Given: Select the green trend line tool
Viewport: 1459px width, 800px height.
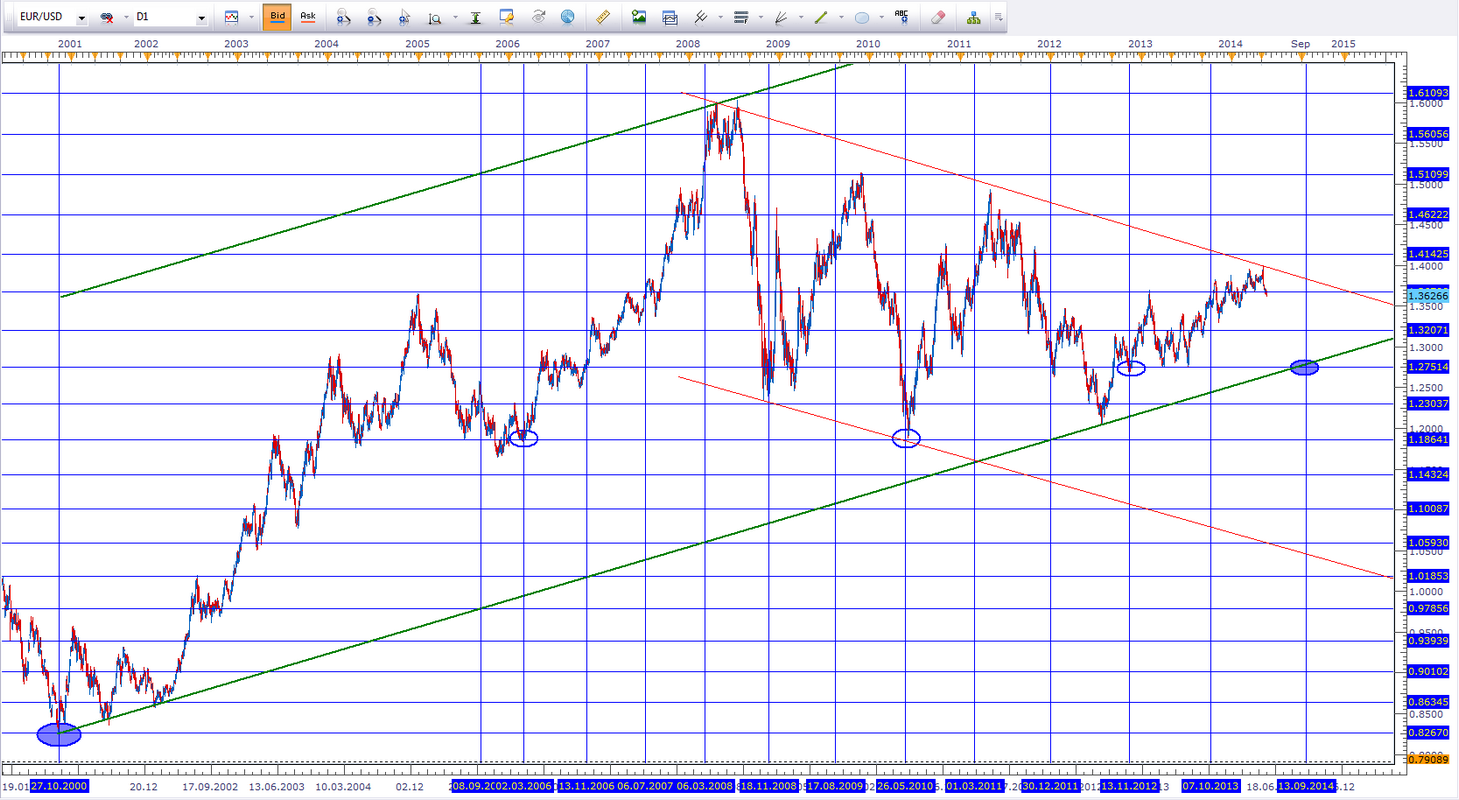Looking at the screenshot, I should (x=819, y=17).
